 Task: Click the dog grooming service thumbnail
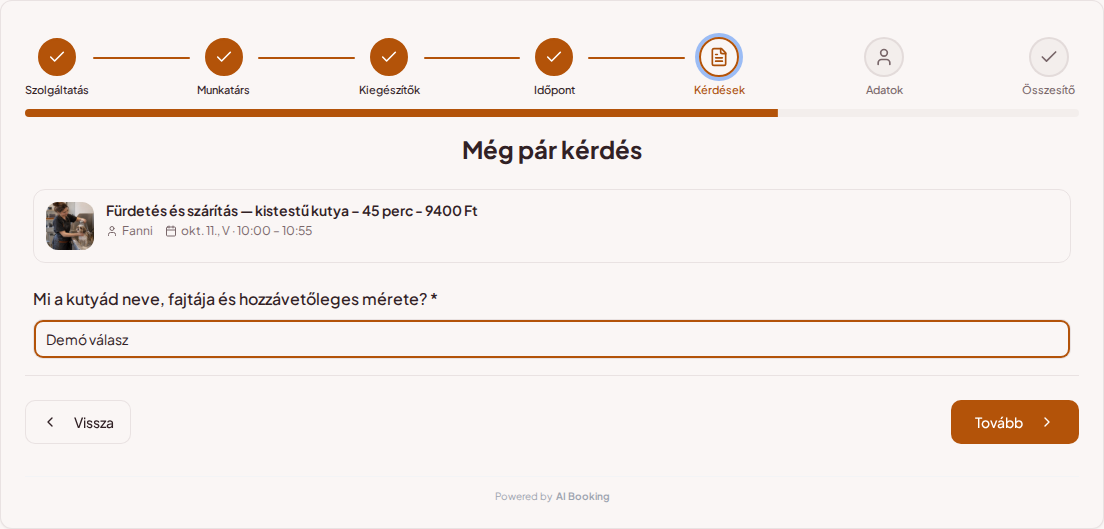pos(70,226)
